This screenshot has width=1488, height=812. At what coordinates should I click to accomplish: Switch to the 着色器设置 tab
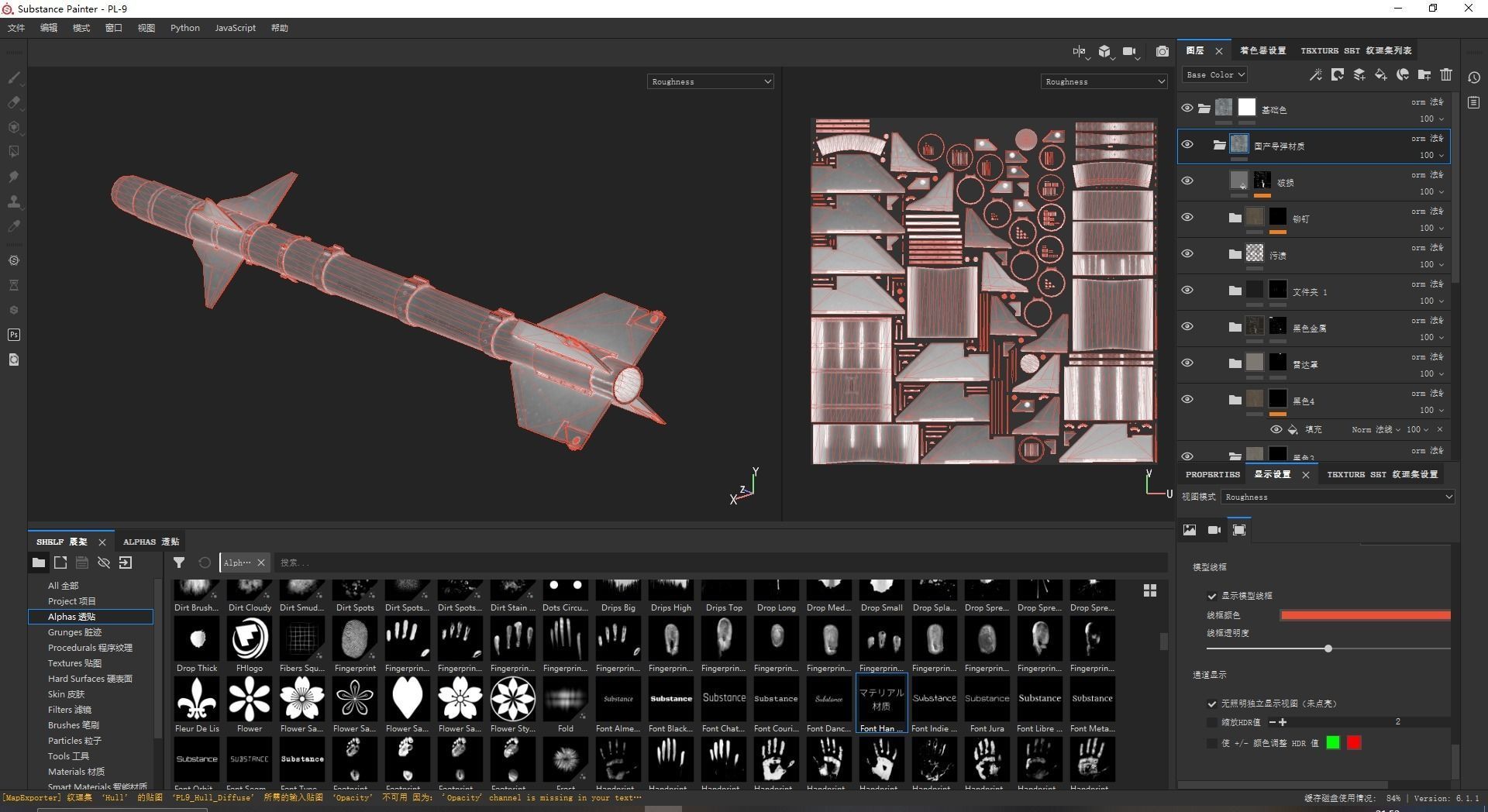tap(1262, 50)
